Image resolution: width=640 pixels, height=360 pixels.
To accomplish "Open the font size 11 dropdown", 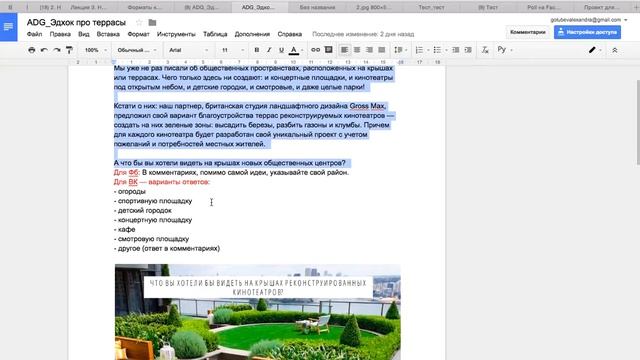I will (233, 50).
